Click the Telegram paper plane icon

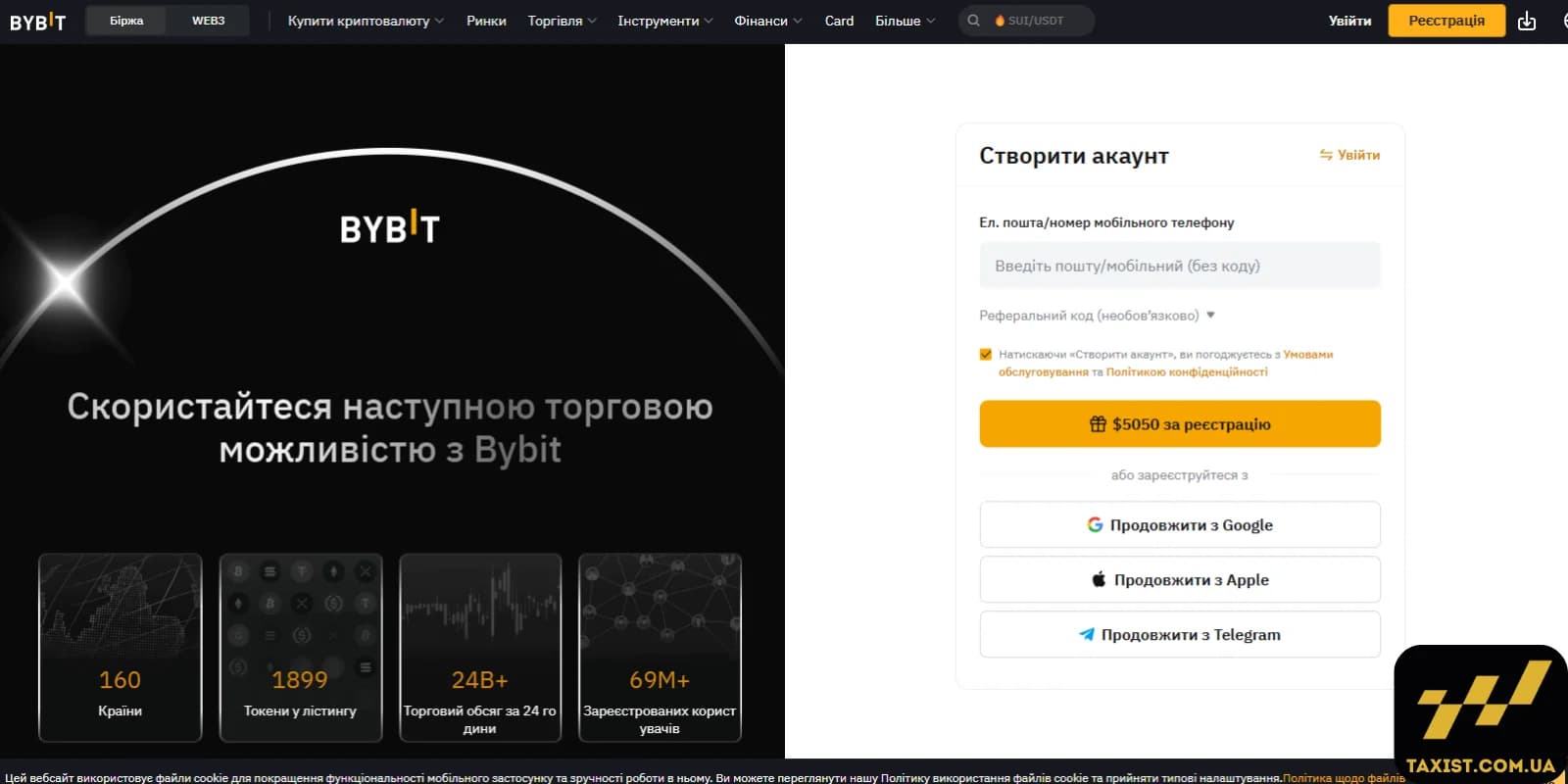point(1087,634)
